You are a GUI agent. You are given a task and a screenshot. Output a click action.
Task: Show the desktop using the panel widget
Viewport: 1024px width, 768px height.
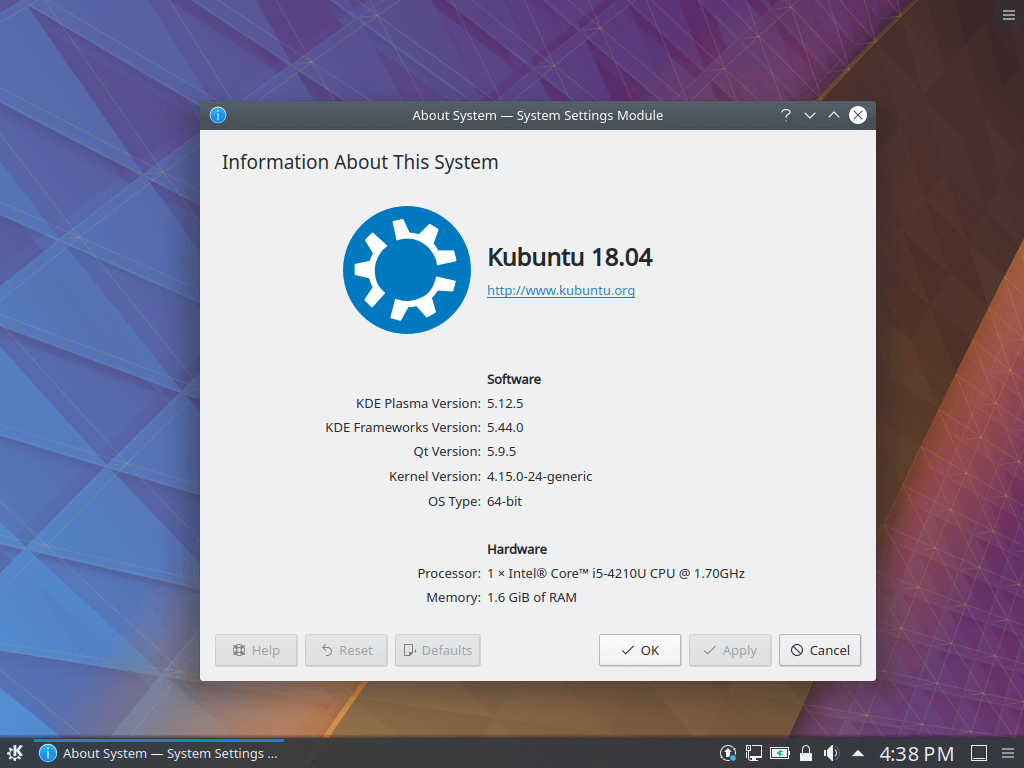tap(978, 753)
